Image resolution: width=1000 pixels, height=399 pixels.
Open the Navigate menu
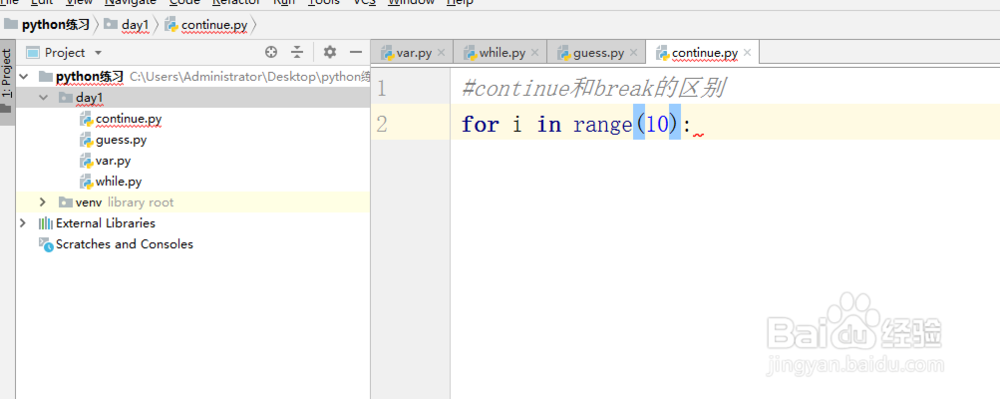coord(131,3)
